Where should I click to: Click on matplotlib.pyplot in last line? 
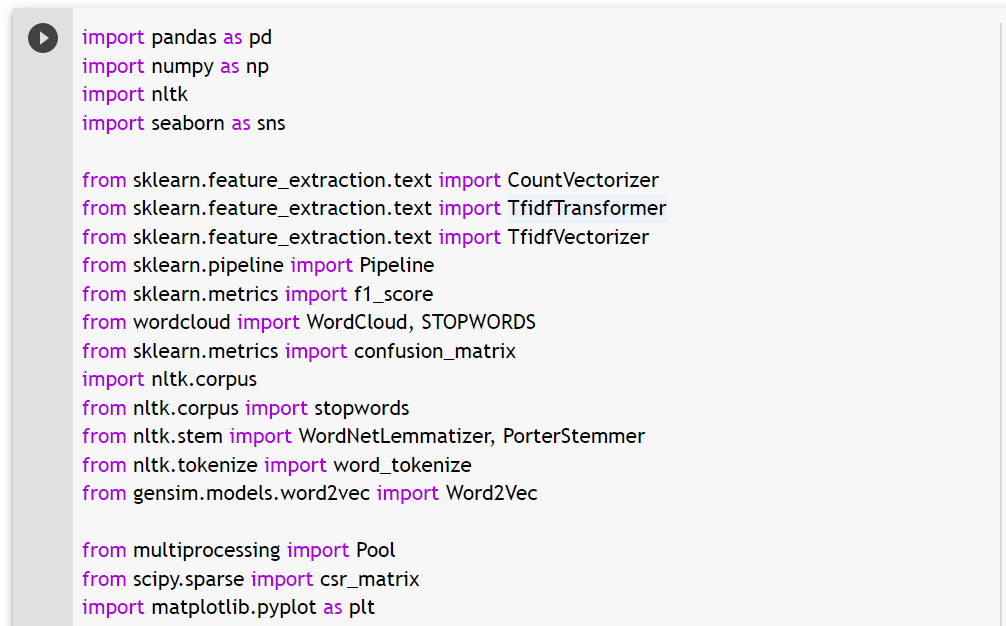click(x=234, y=607)
